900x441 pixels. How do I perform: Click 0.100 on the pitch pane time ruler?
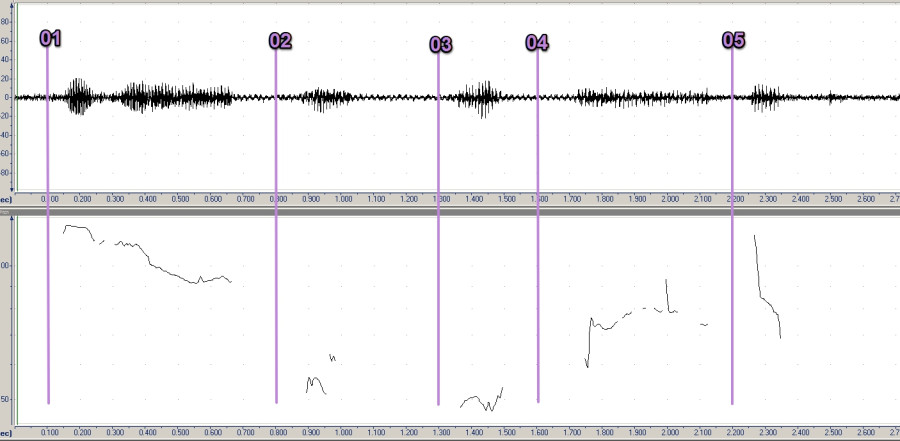[x=49, y=432]
